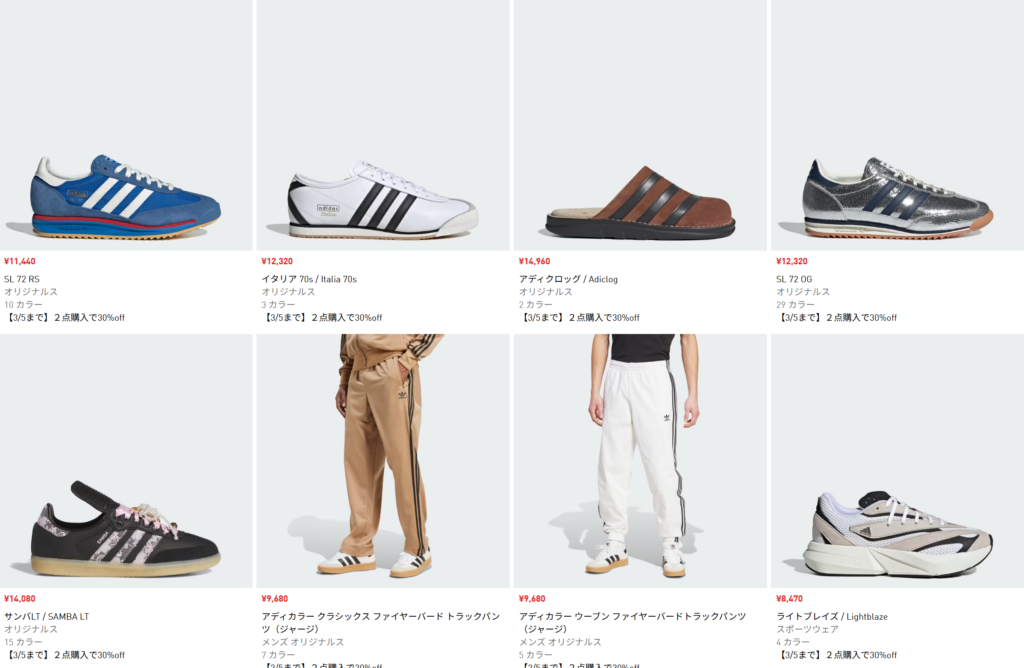Click the ¥14,960 price on Adiclog
Image resolution: width=1024 pixels, height=668 pixels.
536,262
